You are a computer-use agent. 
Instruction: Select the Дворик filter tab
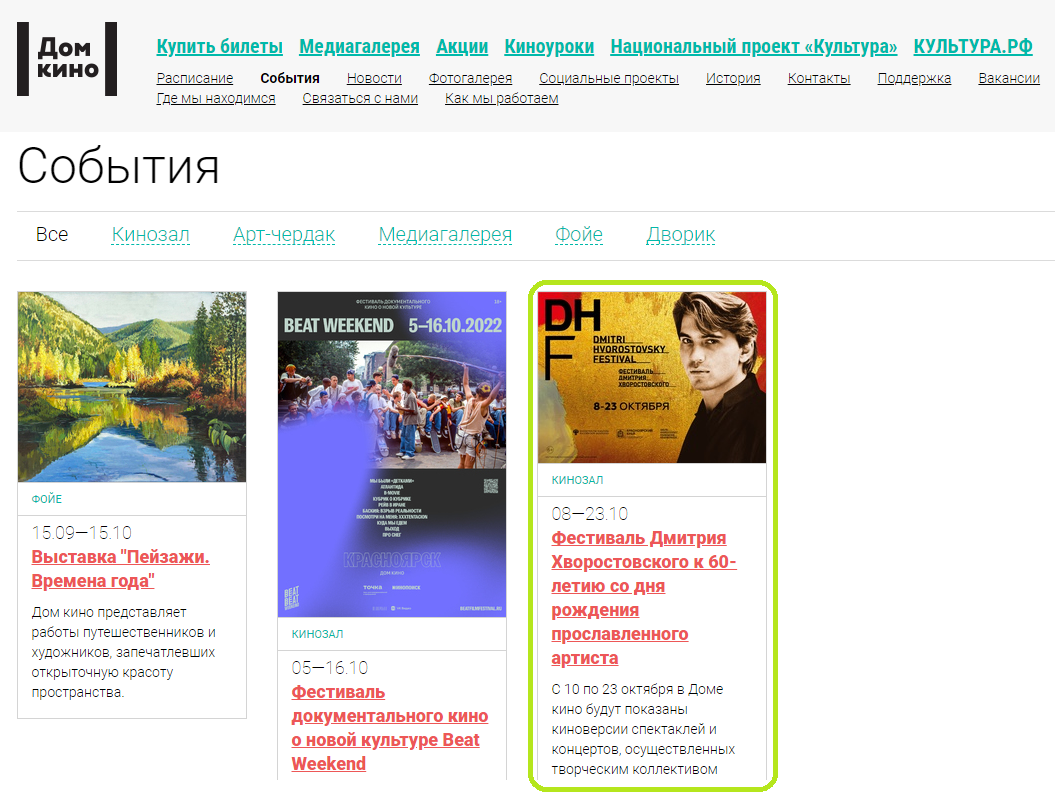coord(680,235)
